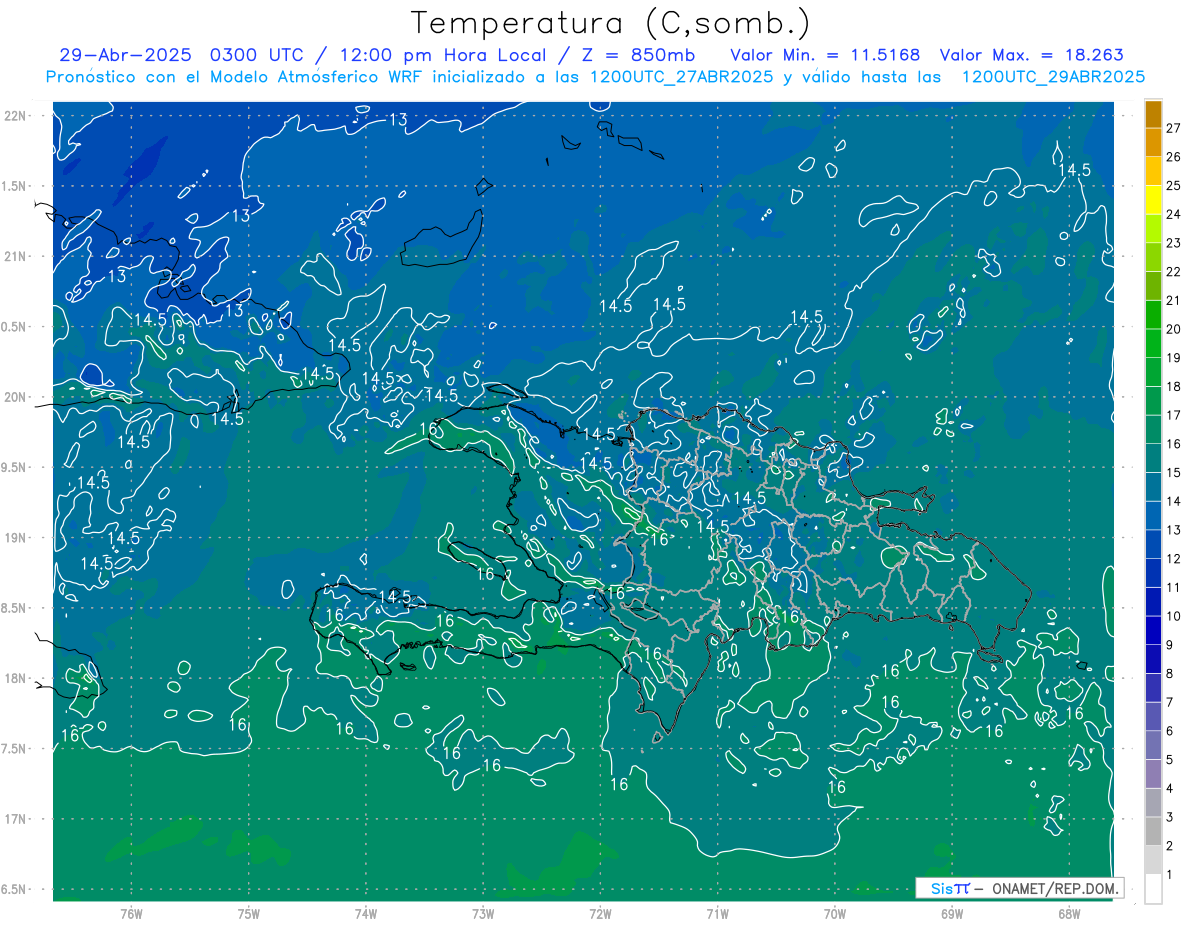
Task: Click the 20 value on the color scale
Action: (1174, 329)
